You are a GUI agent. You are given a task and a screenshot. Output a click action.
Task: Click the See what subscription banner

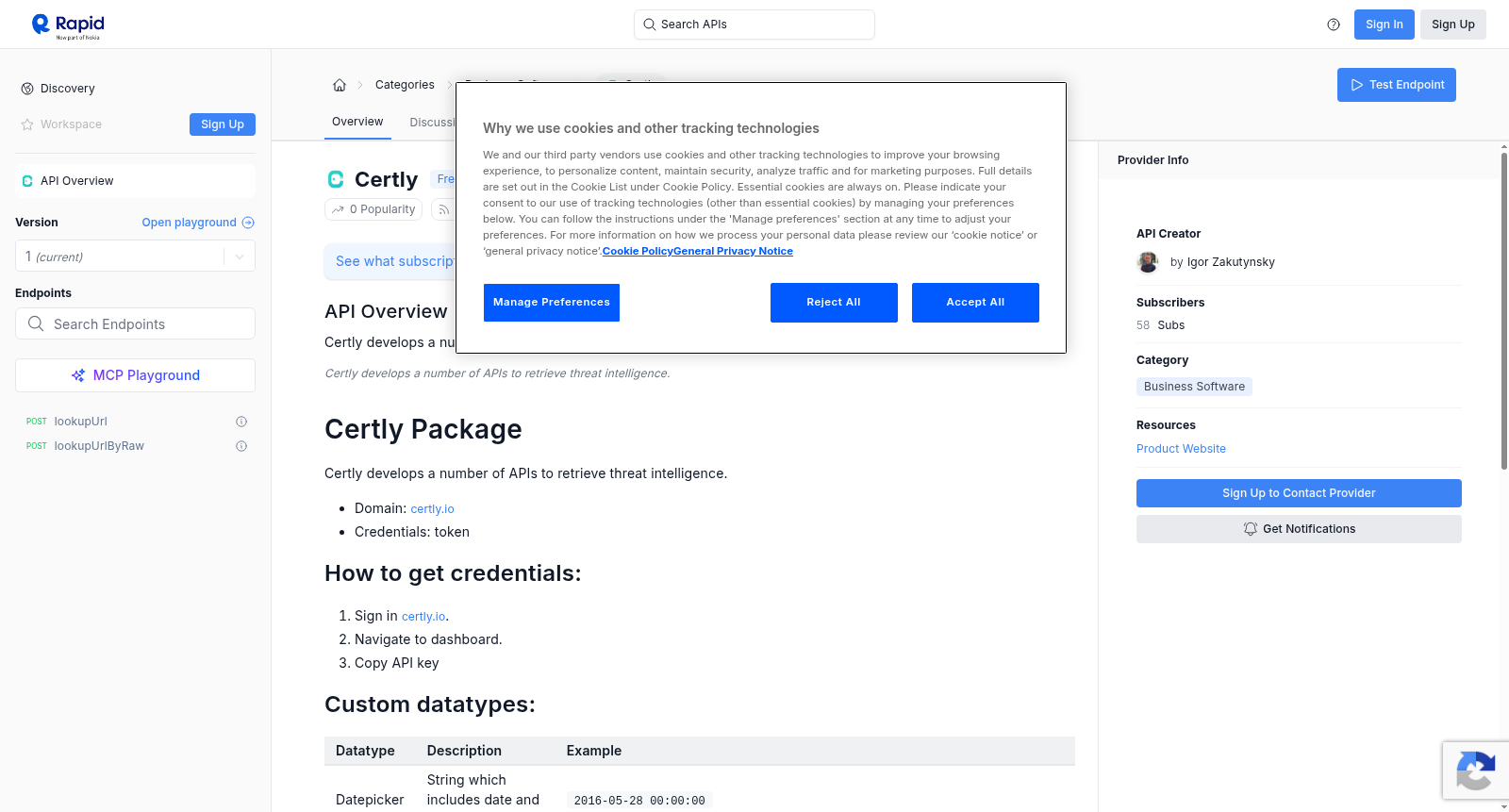pos(390,261)
